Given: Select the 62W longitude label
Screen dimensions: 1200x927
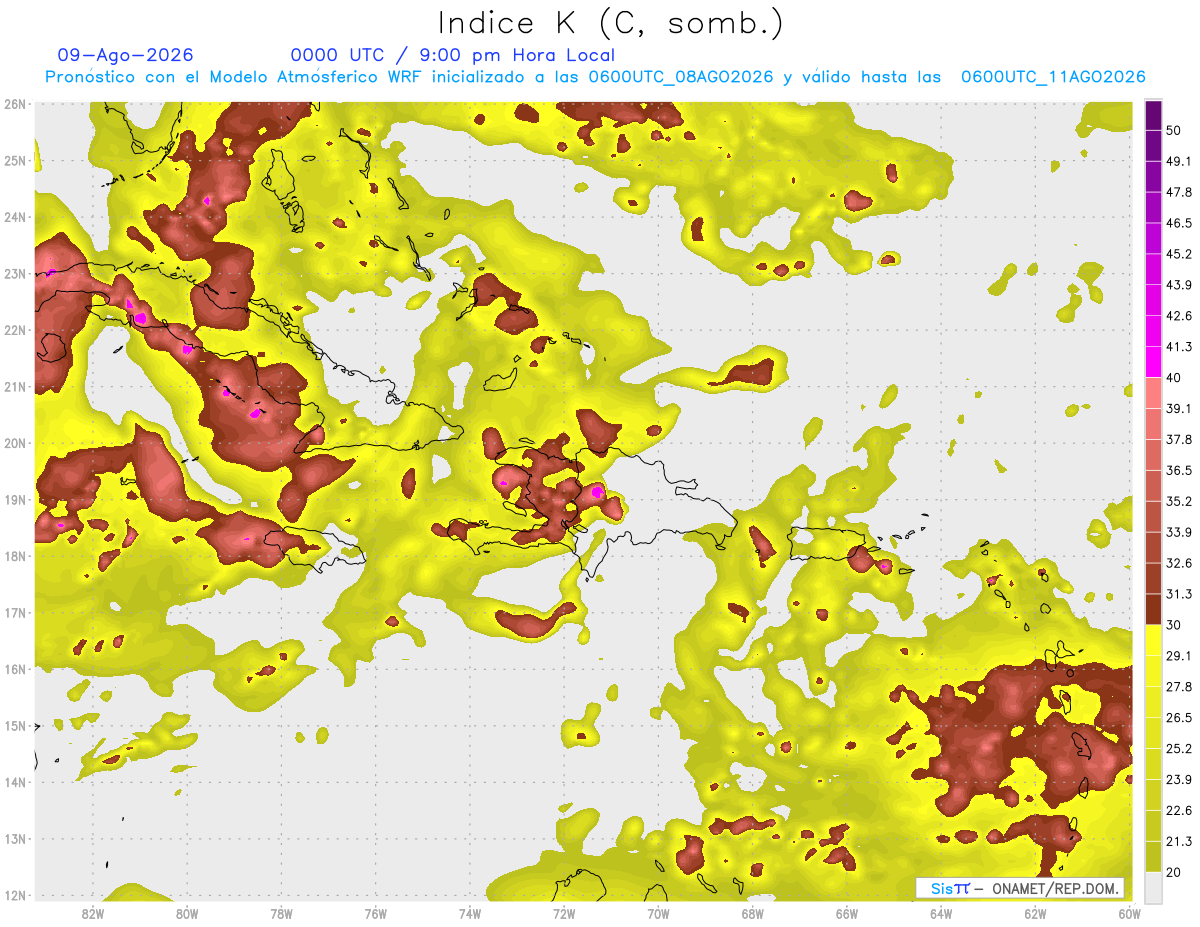Looking at the screenshot, I should click(1035, 914).
